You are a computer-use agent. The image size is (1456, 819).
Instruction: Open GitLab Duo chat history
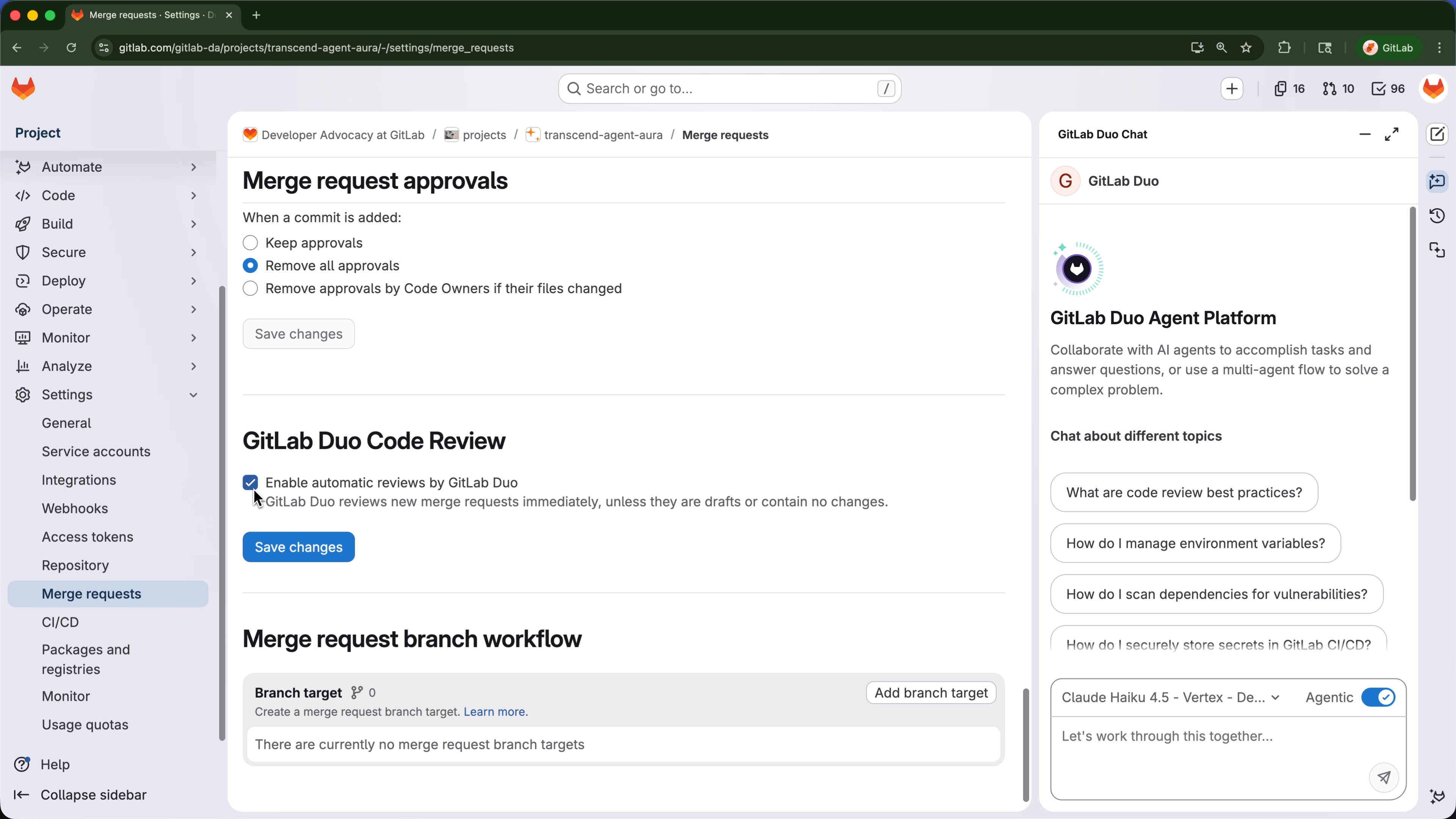pos(1438,215)
